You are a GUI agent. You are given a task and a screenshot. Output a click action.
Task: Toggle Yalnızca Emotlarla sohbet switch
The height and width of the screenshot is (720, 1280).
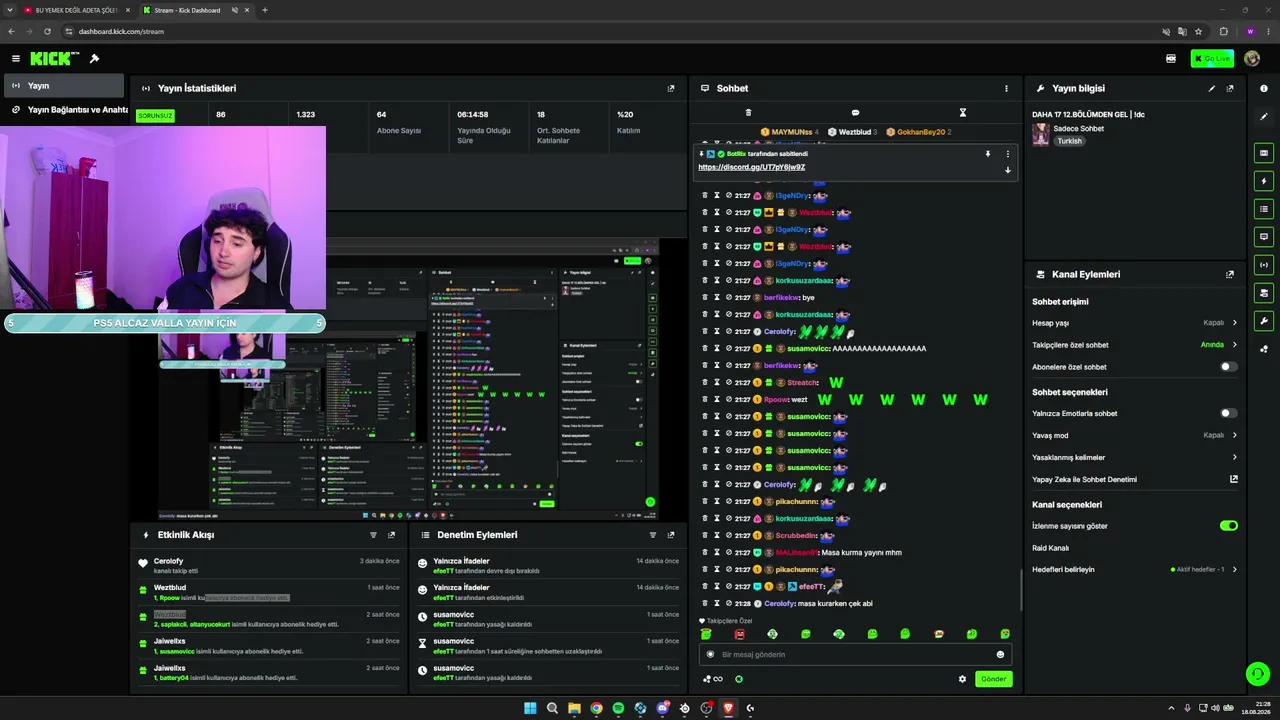pos(1229,413)
